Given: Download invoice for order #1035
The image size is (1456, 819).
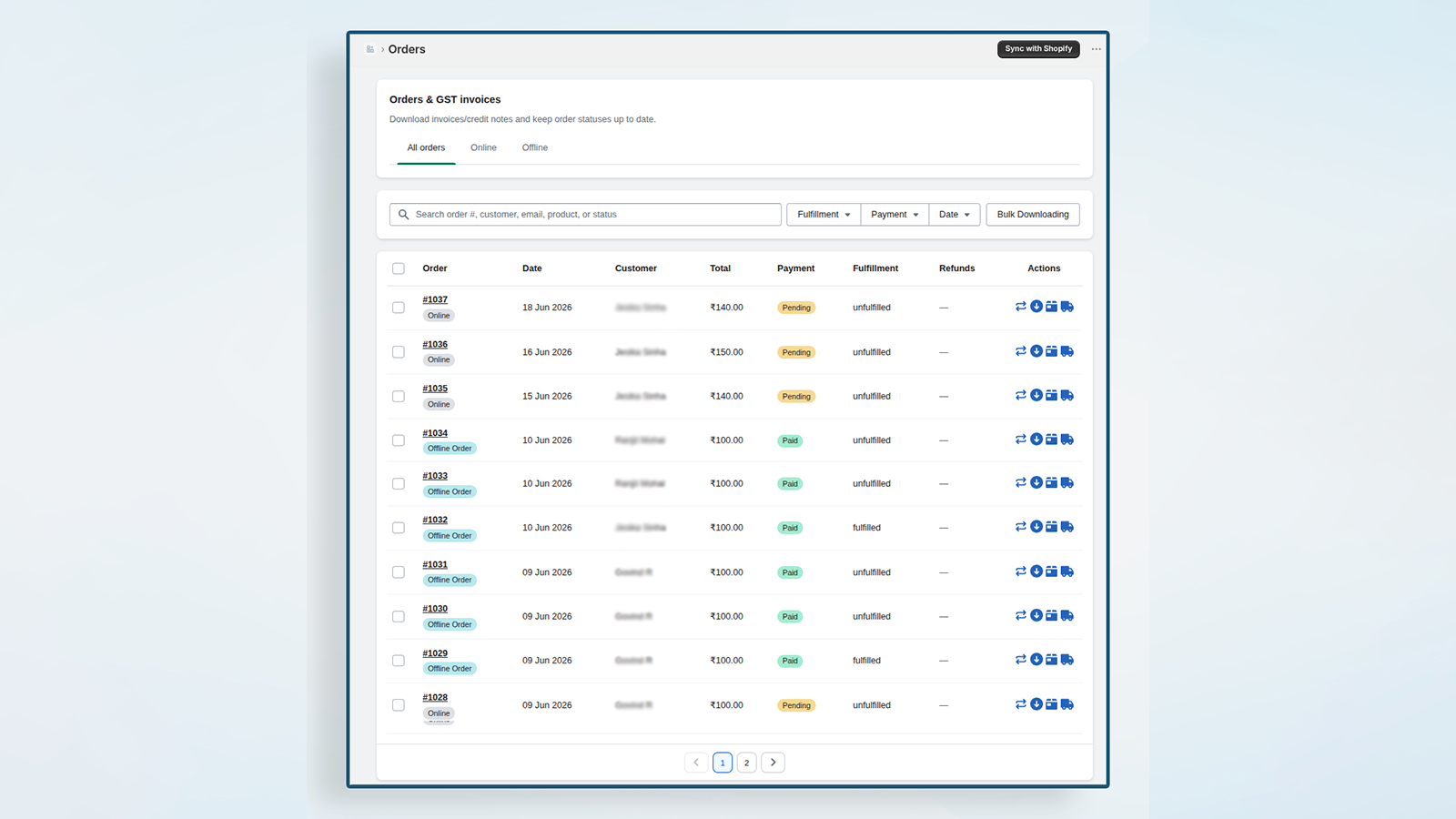Looking at the screenshot, I should [1036, 395].
